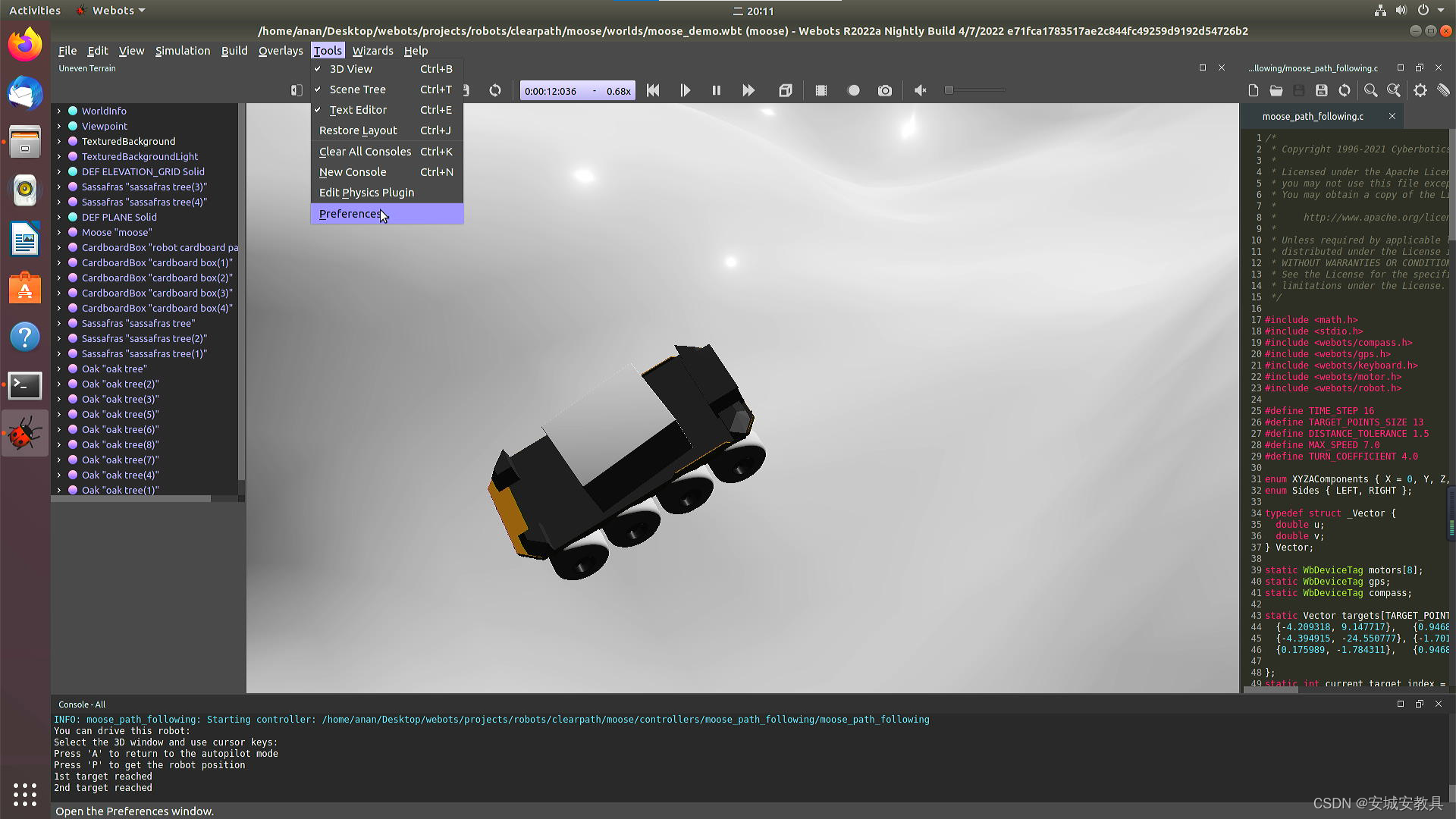Click the Save As floppy icon in editor
1456x819 pixels.
[x=1322, y=90]
